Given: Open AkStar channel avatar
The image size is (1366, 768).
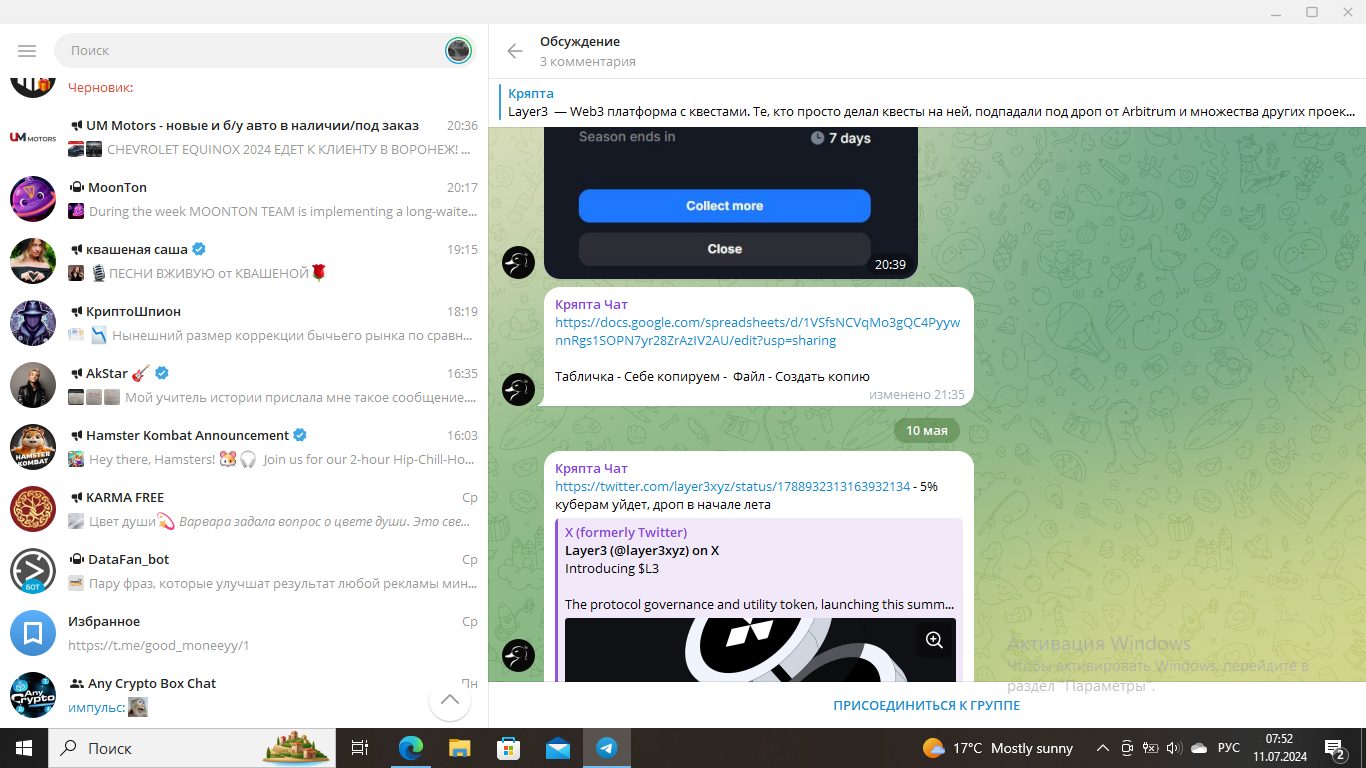Looking at the screenshot, I should click(x=33, y=385).
